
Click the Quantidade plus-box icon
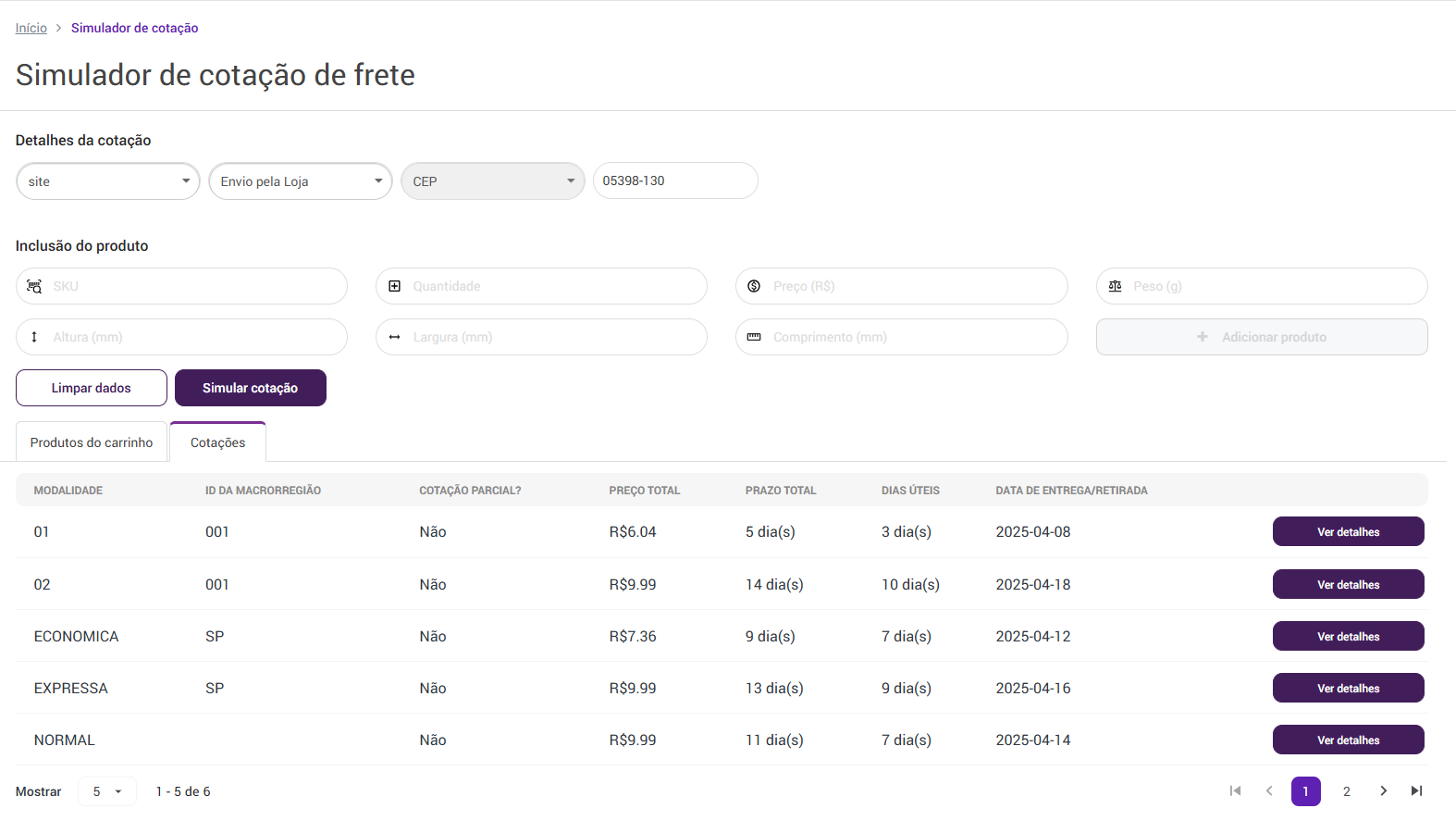[x=395, y=287]
